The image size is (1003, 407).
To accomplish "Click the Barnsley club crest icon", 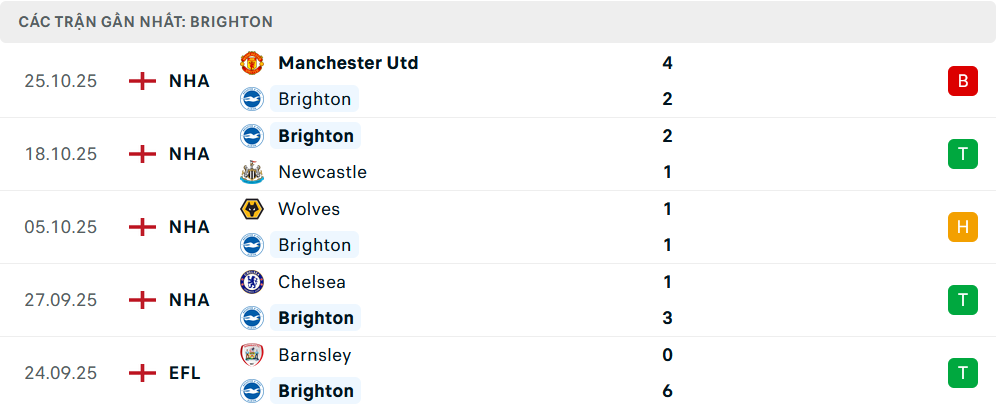I will click(251, 355).
